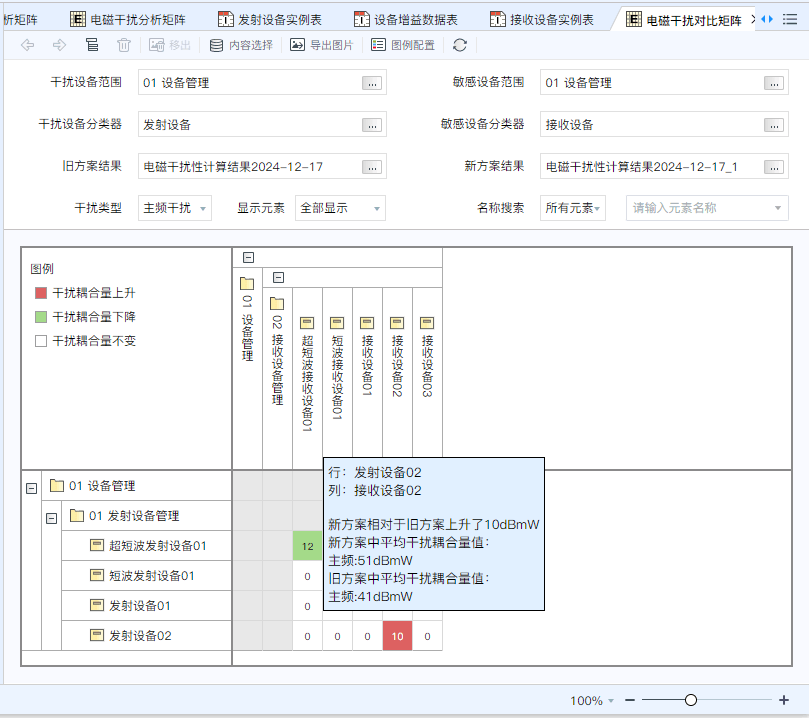Open the 100% zoom level dropdown

pos(592,700)
